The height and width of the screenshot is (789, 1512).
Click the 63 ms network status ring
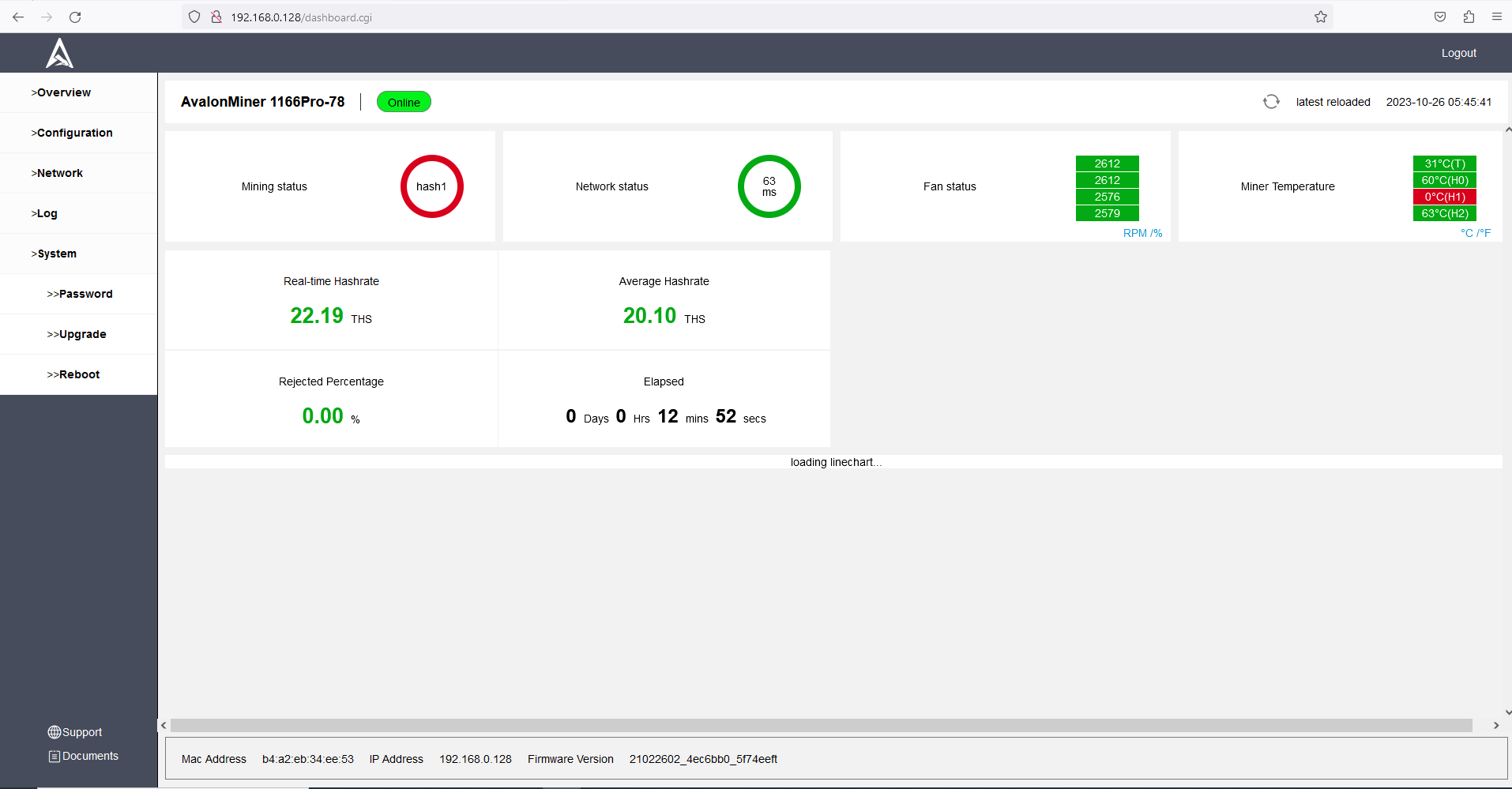(769, 186)
